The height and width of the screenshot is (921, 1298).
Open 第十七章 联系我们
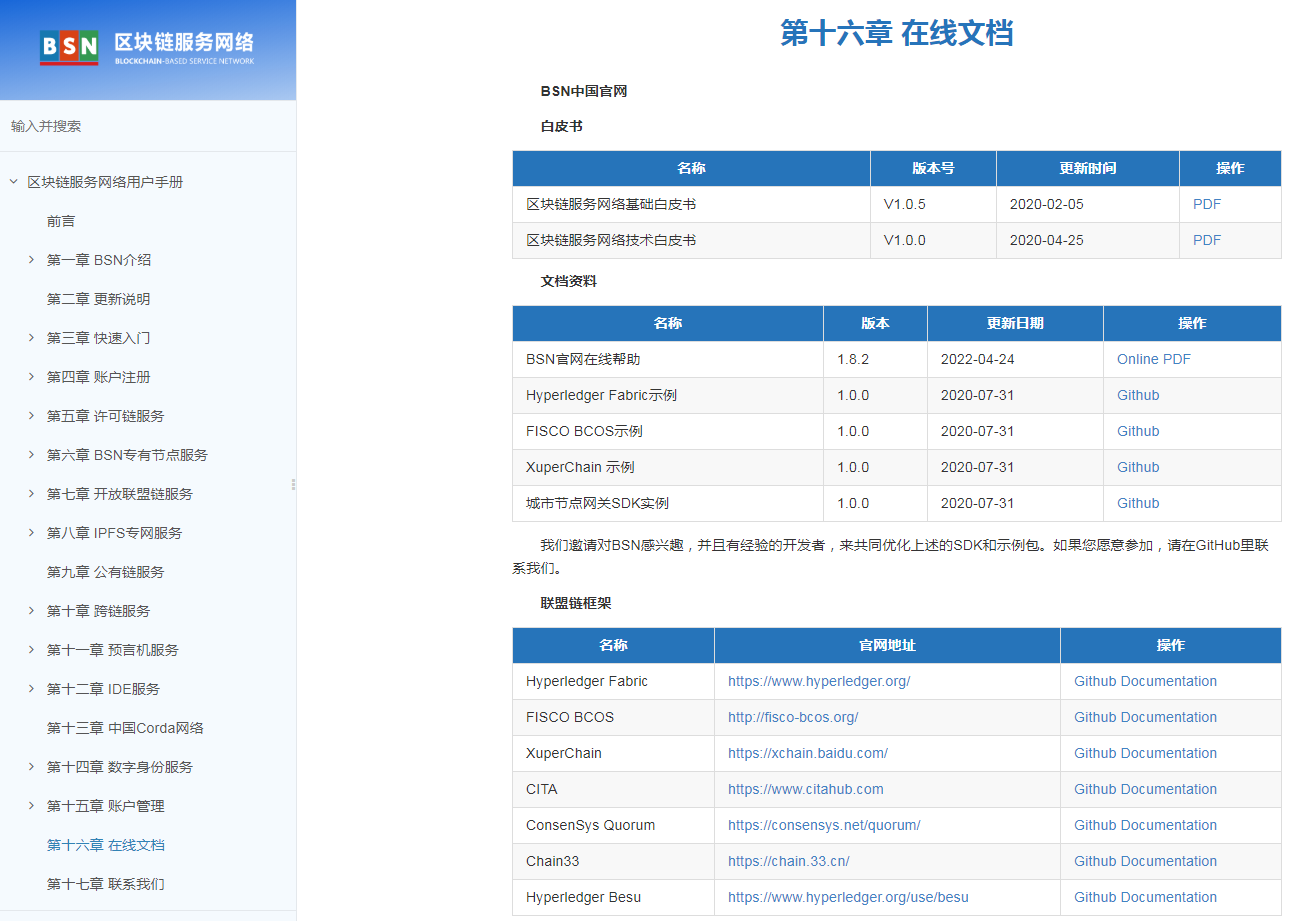point(105,884)
